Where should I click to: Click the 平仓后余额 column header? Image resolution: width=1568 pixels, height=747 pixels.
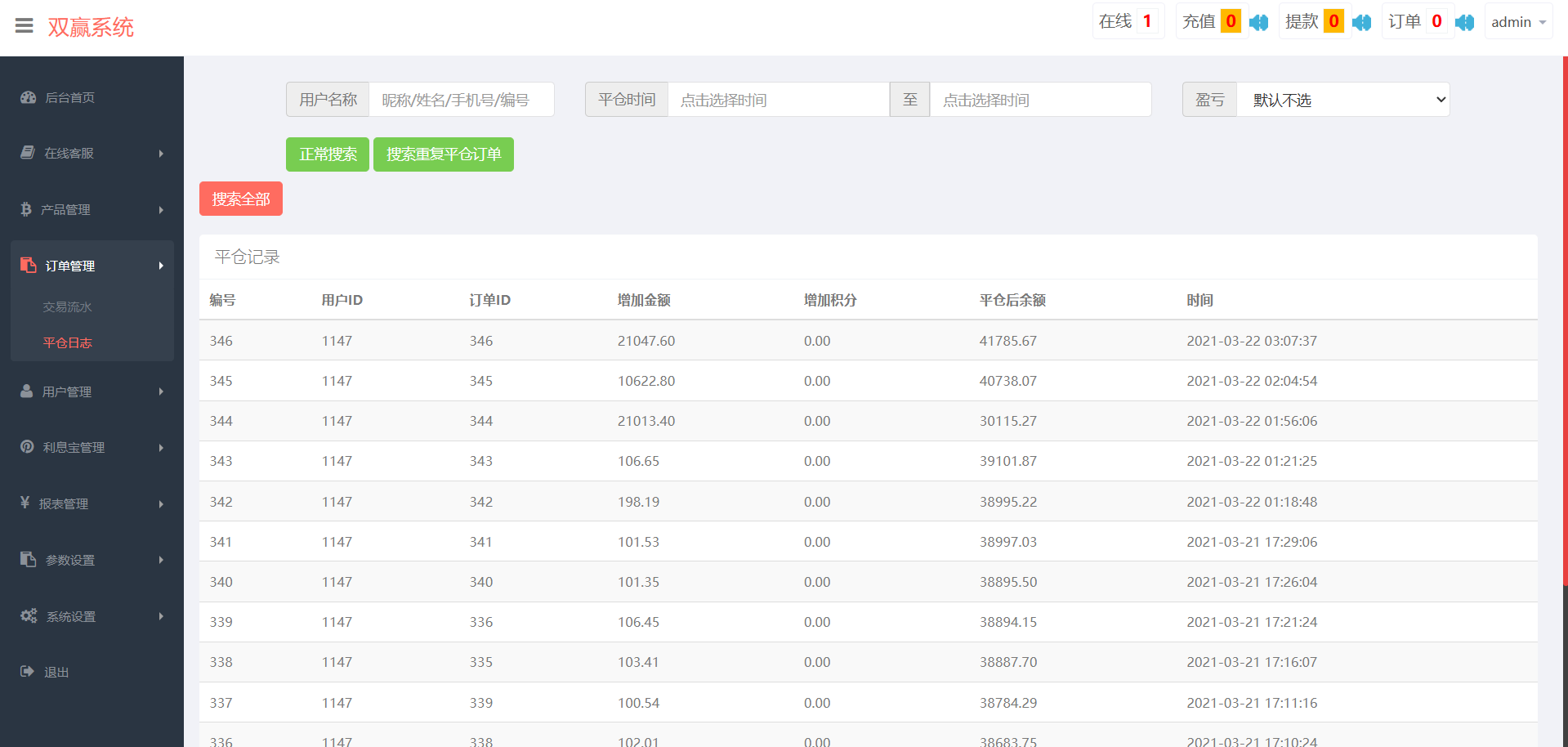point(1012,300)
